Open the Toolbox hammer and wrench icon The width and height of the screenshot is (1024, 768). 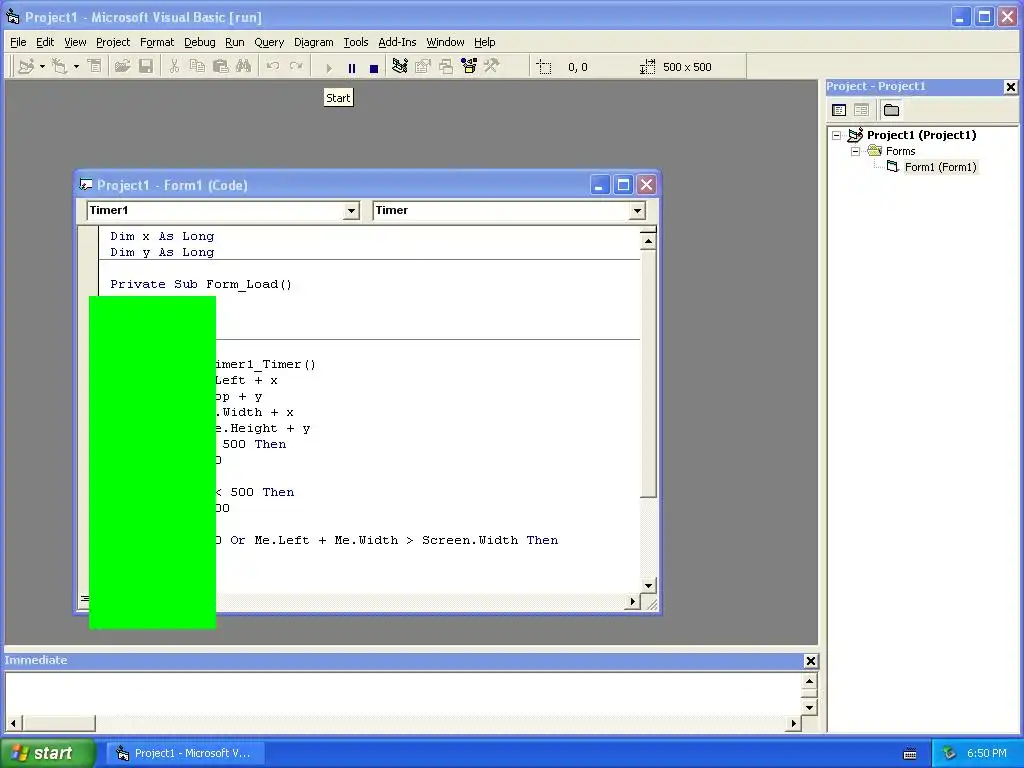click(x=492, y=67)
